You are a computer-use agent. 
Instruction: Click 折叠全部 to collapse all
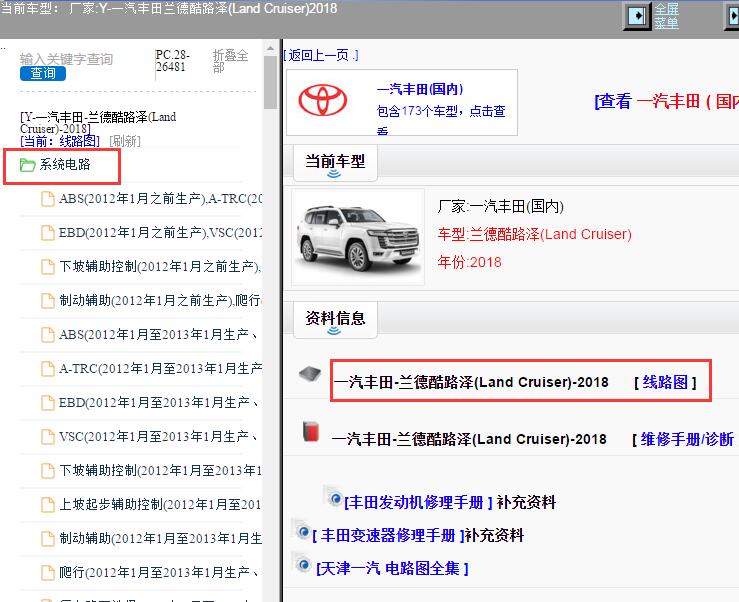pyautogui.click(x=230, y=61)
